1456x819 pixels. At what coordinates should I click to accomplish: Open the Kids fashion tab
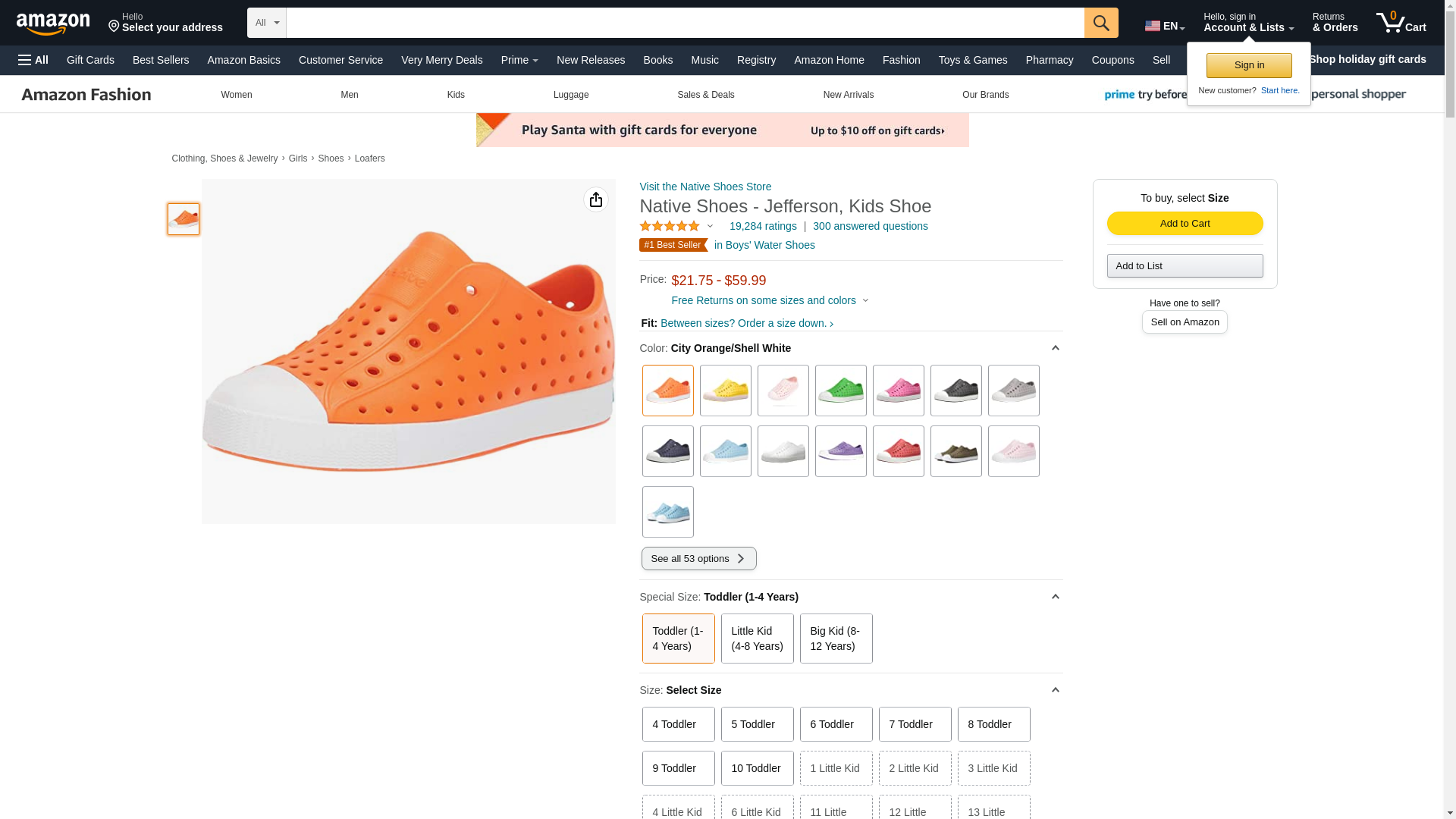coord(455,95)
